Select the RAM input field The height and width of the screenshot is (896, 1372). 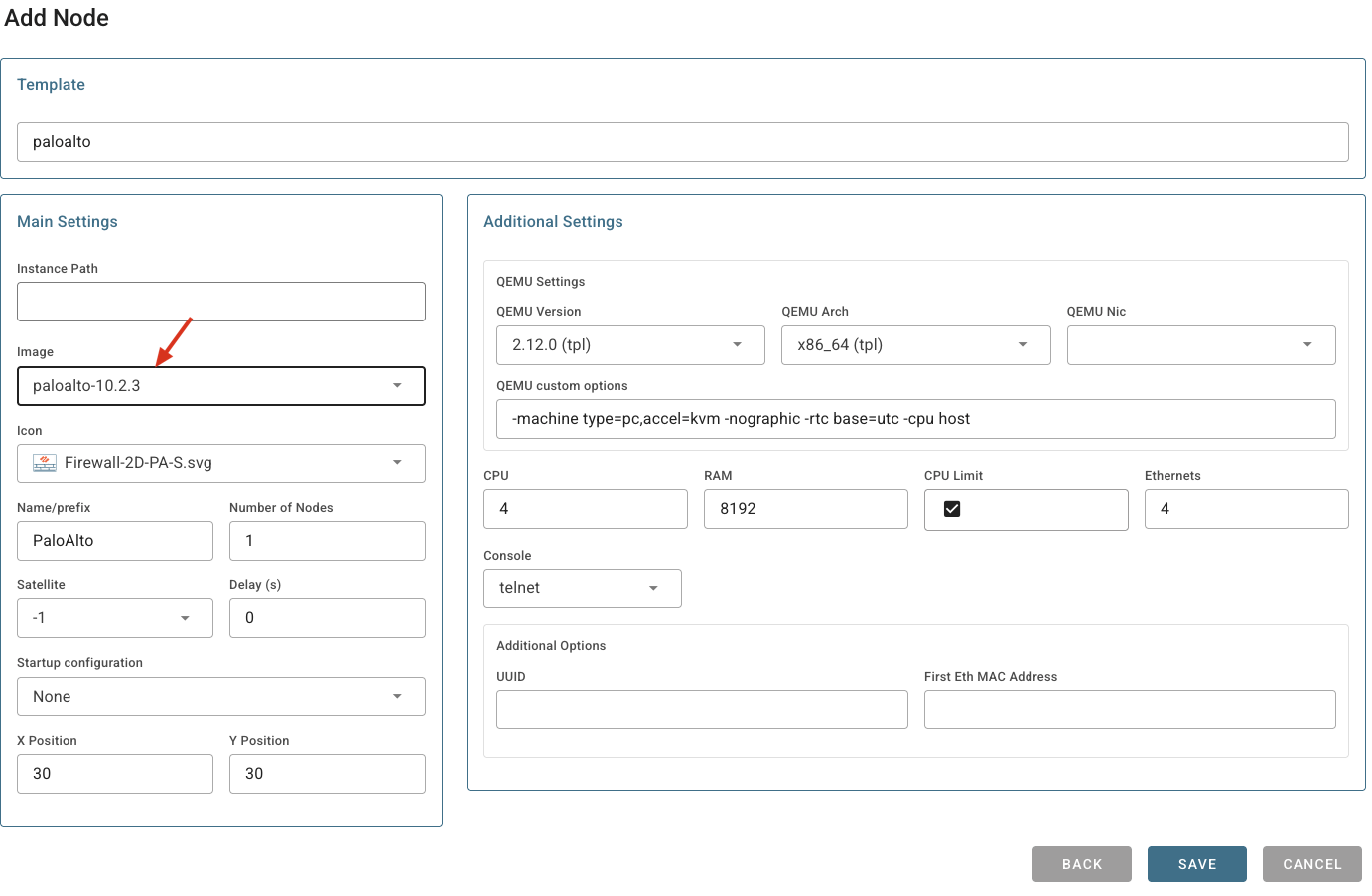click(805, 509)
